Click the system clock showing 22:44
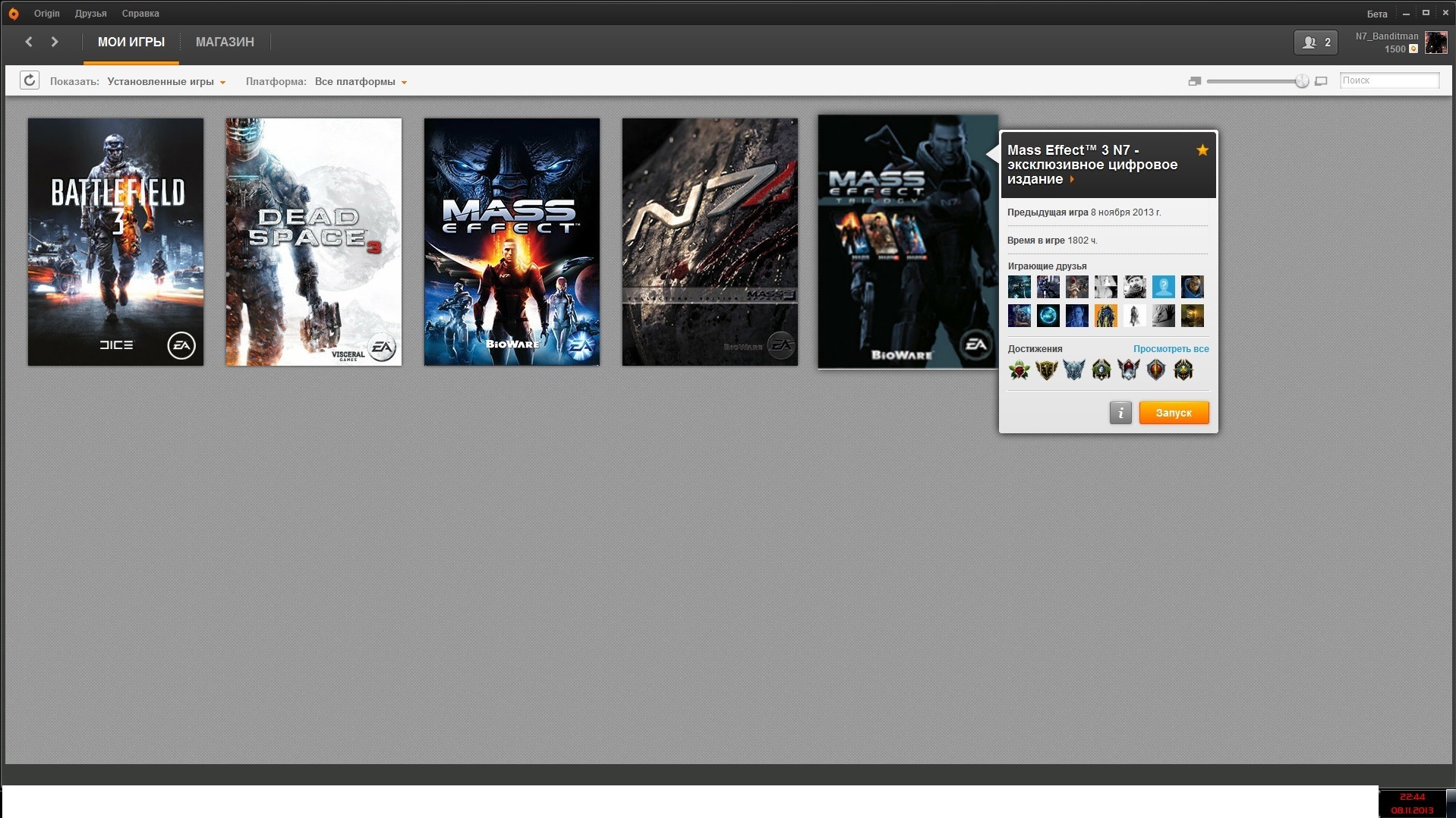Screen dimensions: 1456x818 point(1412,797)
